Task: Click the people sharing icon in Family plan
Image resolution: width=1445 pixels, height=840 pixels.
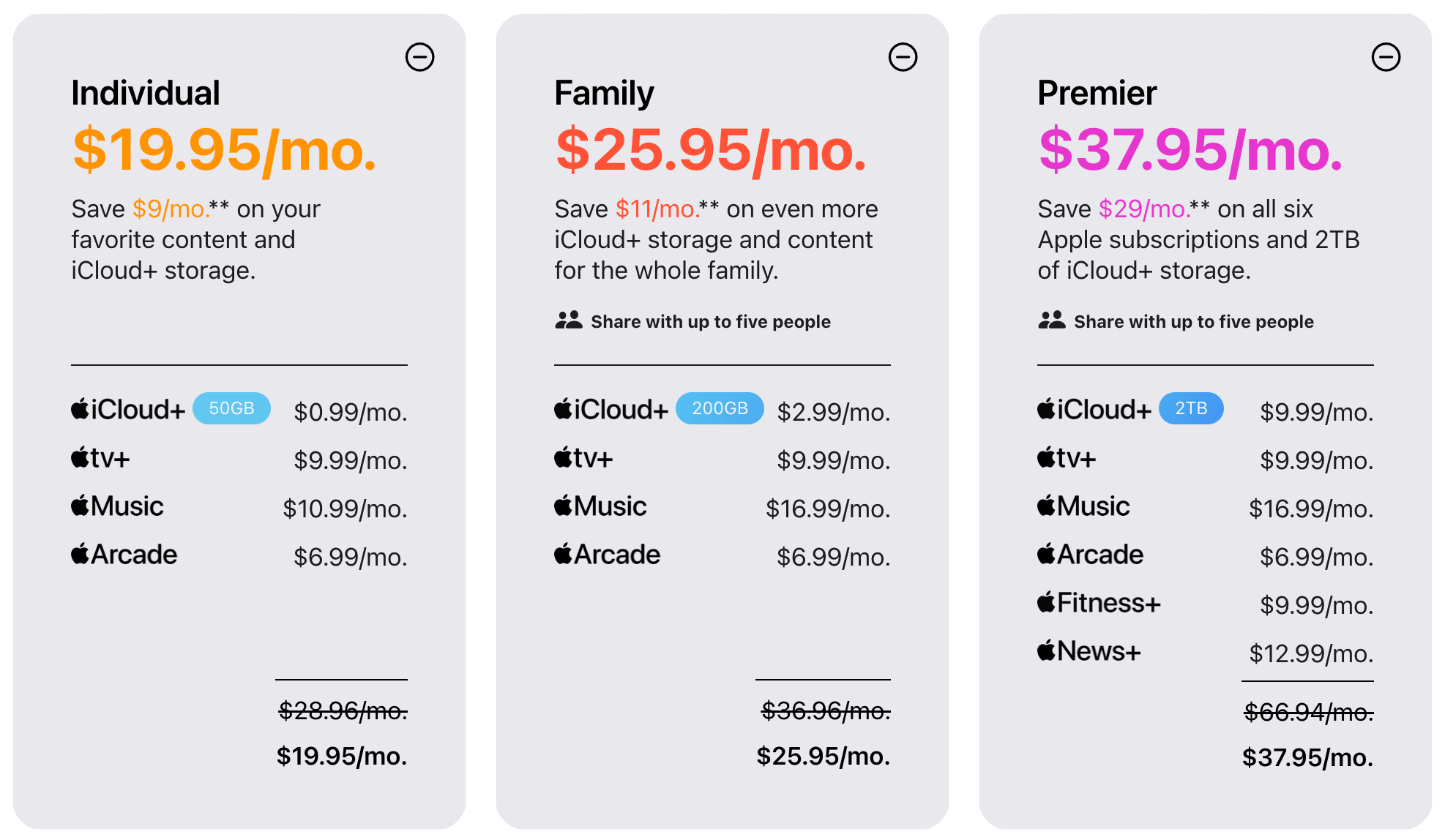Action: (567, 320)
